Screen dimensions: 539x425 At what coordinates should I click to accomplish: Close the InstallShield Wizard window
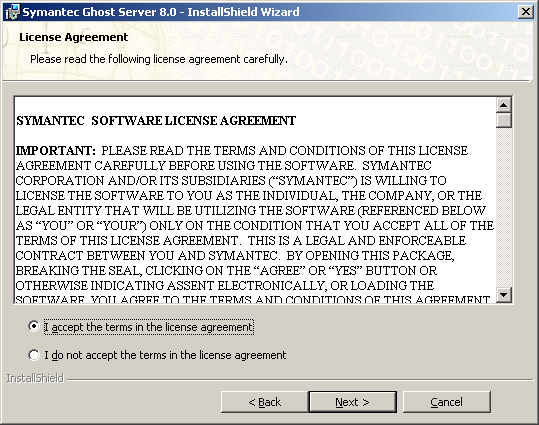[525, 12]
